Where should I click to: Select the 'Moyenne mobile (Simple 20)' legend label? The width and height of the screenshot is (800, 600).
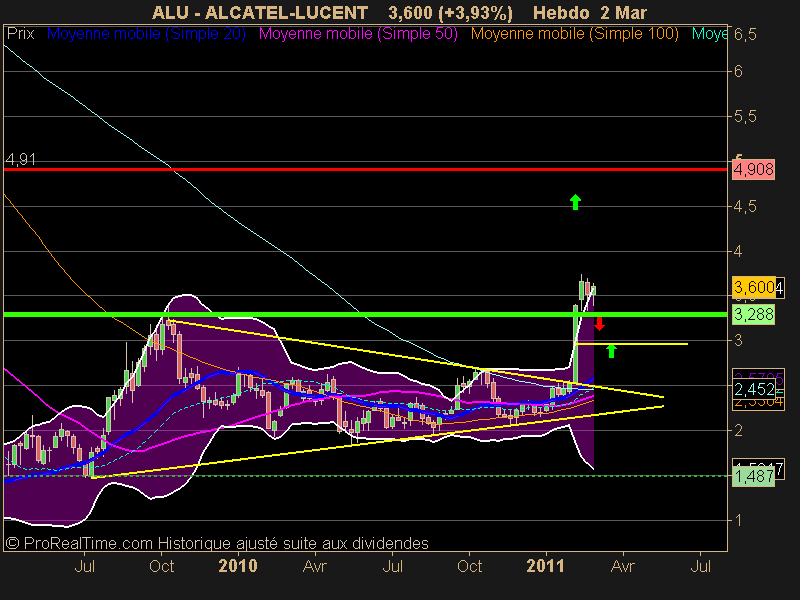coord(146,34)
